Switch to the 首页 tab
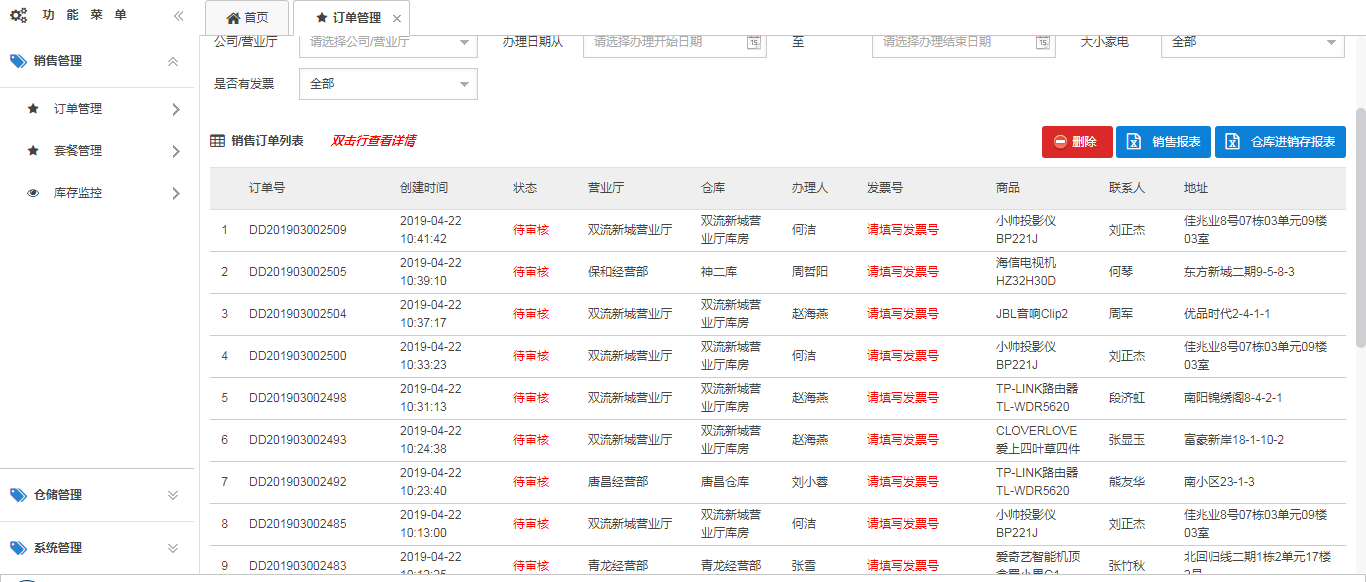This screenshot has height=582, width=1366. [x=247, y=18]
